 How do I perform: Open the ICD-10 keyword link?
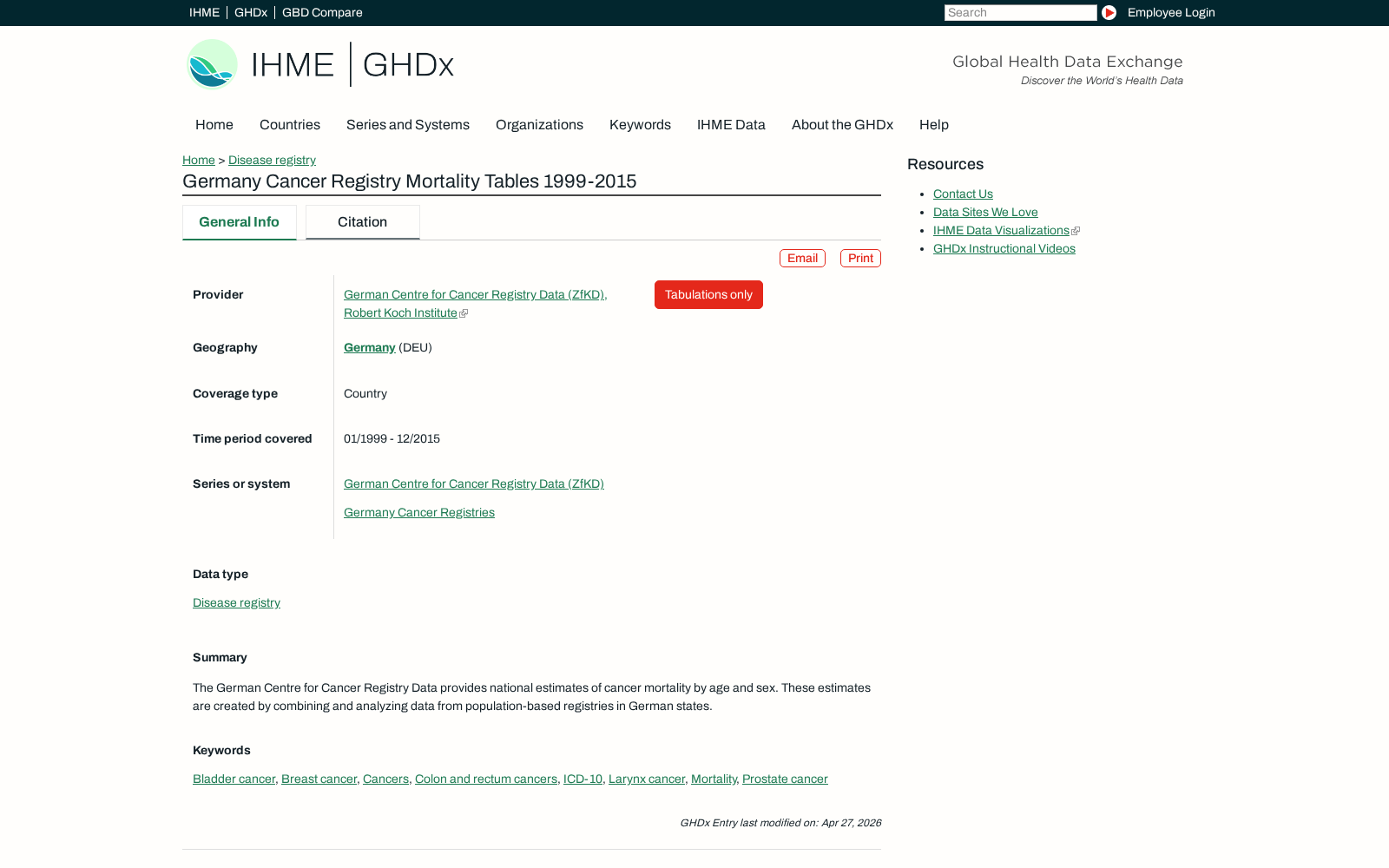[583, 779]
